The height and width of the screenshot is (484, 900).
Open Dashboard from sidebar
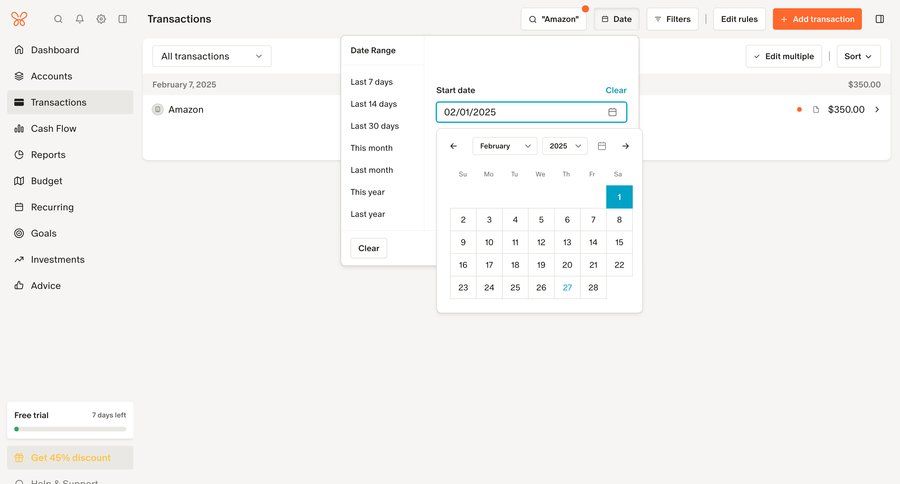70,50
